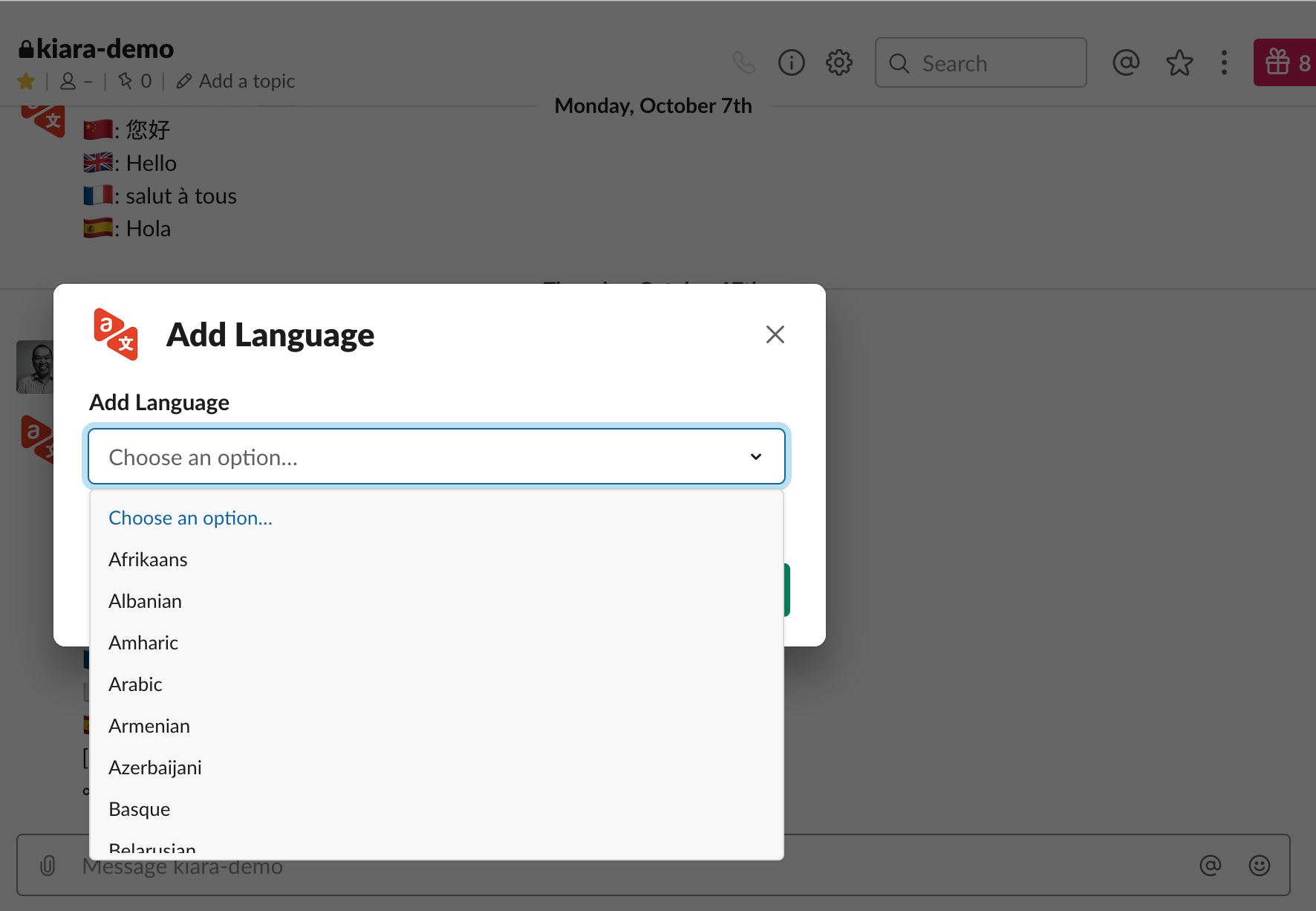Click the Search field
The image size is (1316, 911).
pos(980,62)
